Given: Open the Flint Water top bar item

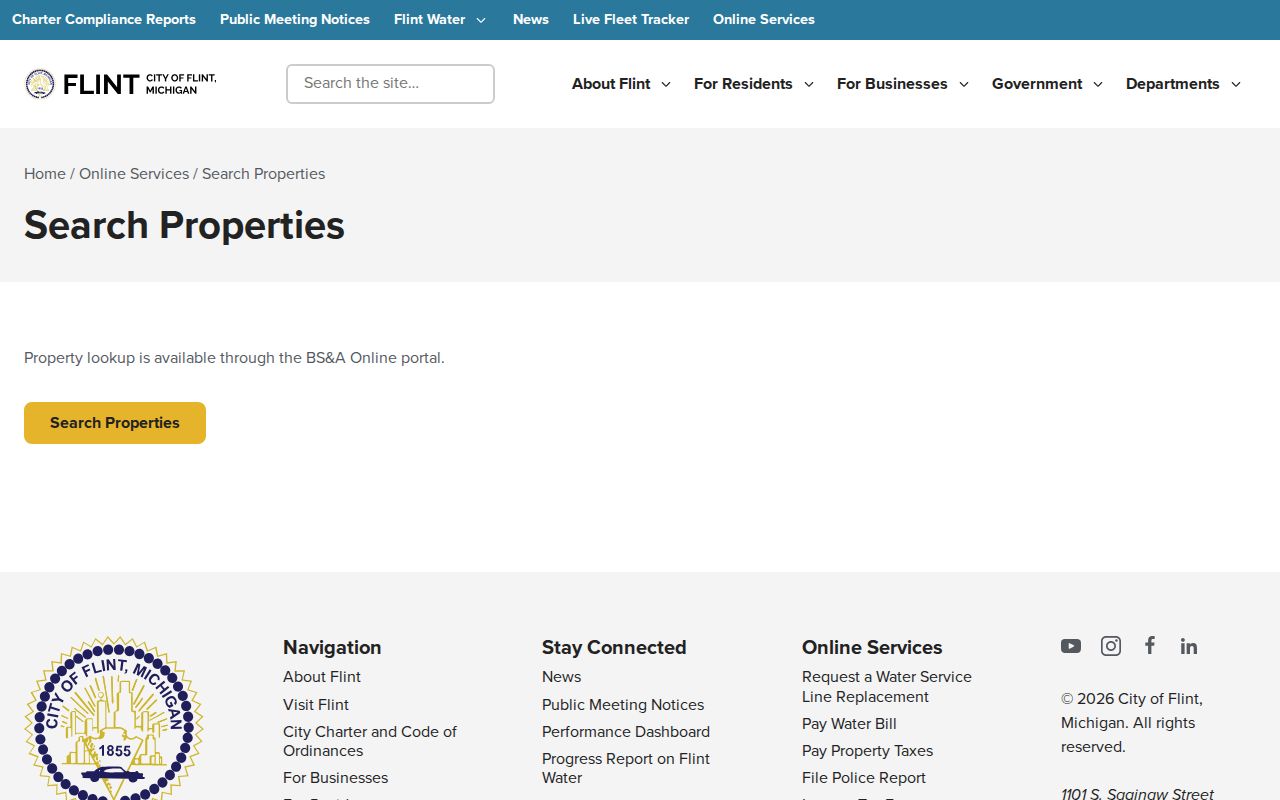Looking at the screenshot, I should tap(430, 19).
